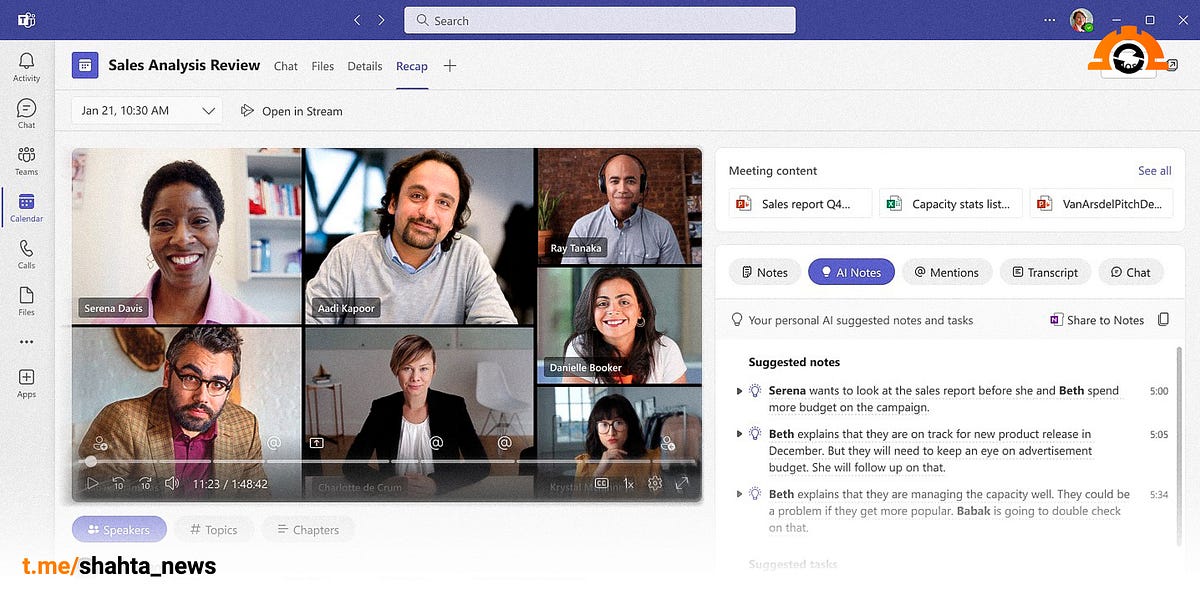Mute the video player audio

(x=171, y=482)
